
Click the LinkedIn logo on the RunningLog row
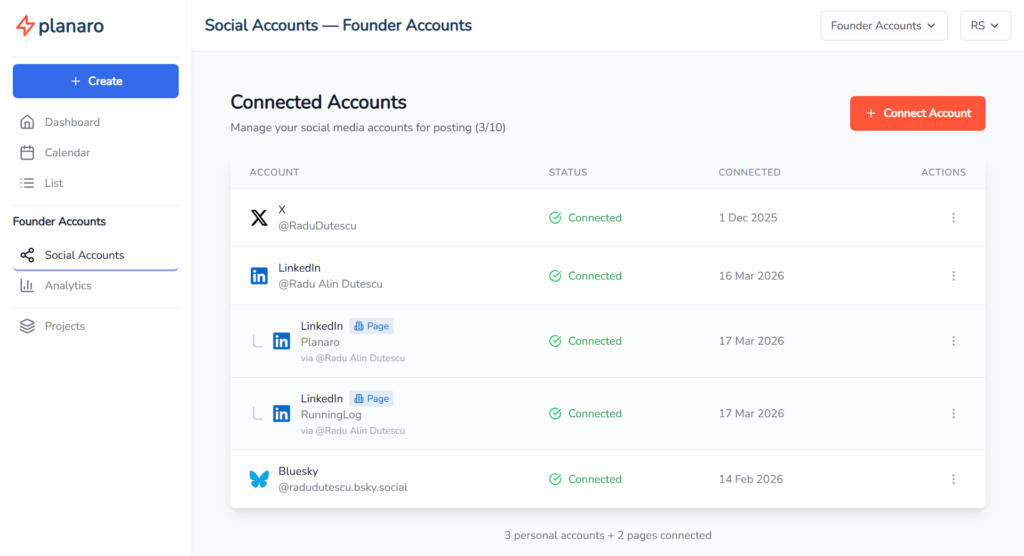[281, 414]
